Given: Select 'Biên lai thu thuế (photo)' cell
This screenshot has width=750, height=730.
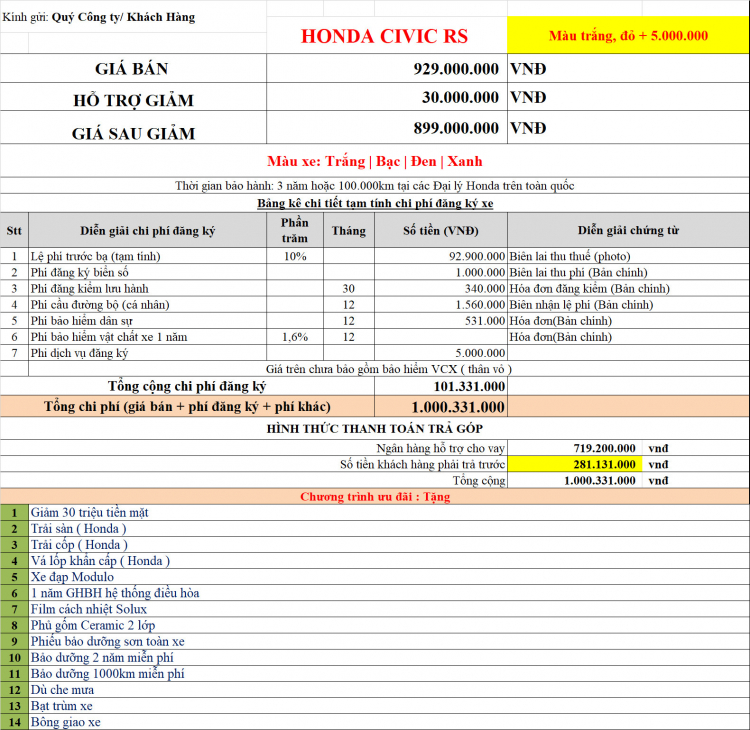Looking at the screenshot, I should coord(628,256).
